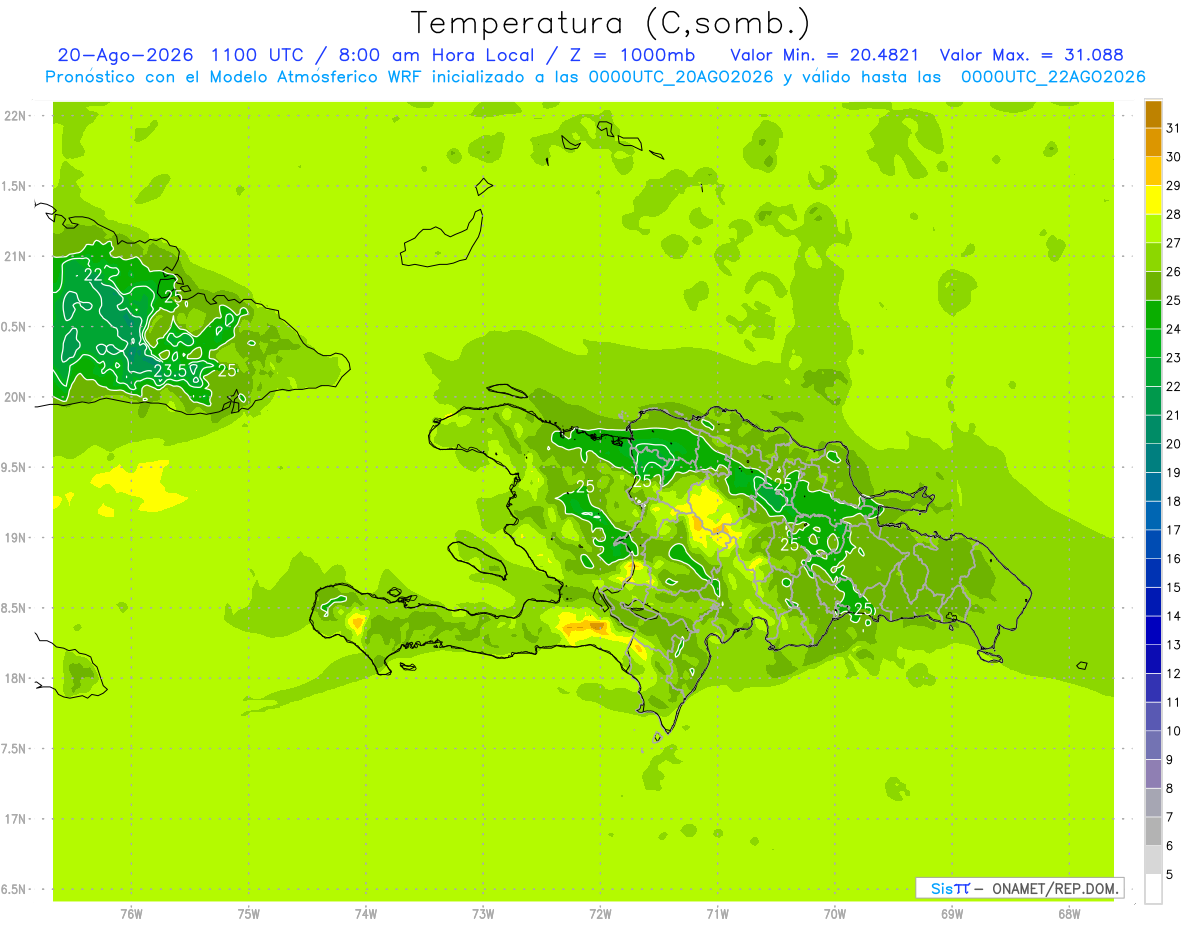This screenshot has height=927, width=1200.
Task: Click the blue 16 degree legend swatch
Action: [1153, 545]
